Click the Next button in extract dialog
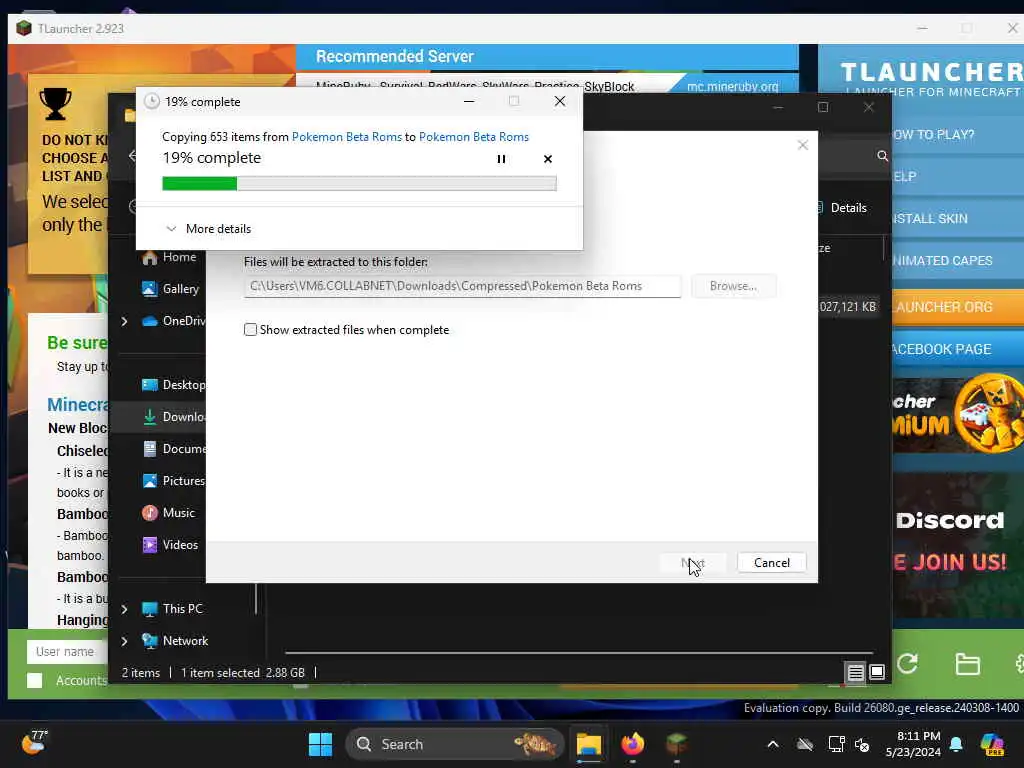This screenshot has width=1024, height=768. click(x=693, y=563)
